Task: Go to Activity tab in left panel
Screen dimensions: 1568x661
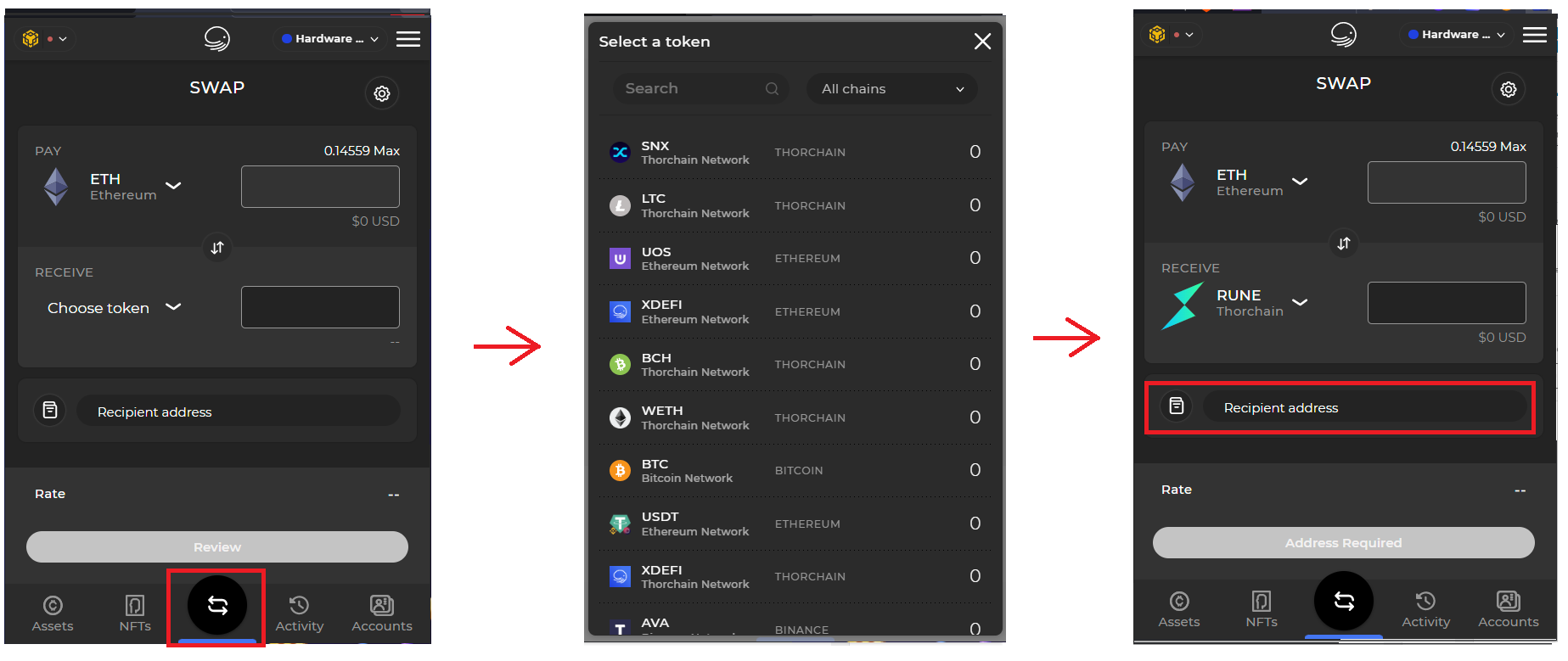Action: click(300, 613)
